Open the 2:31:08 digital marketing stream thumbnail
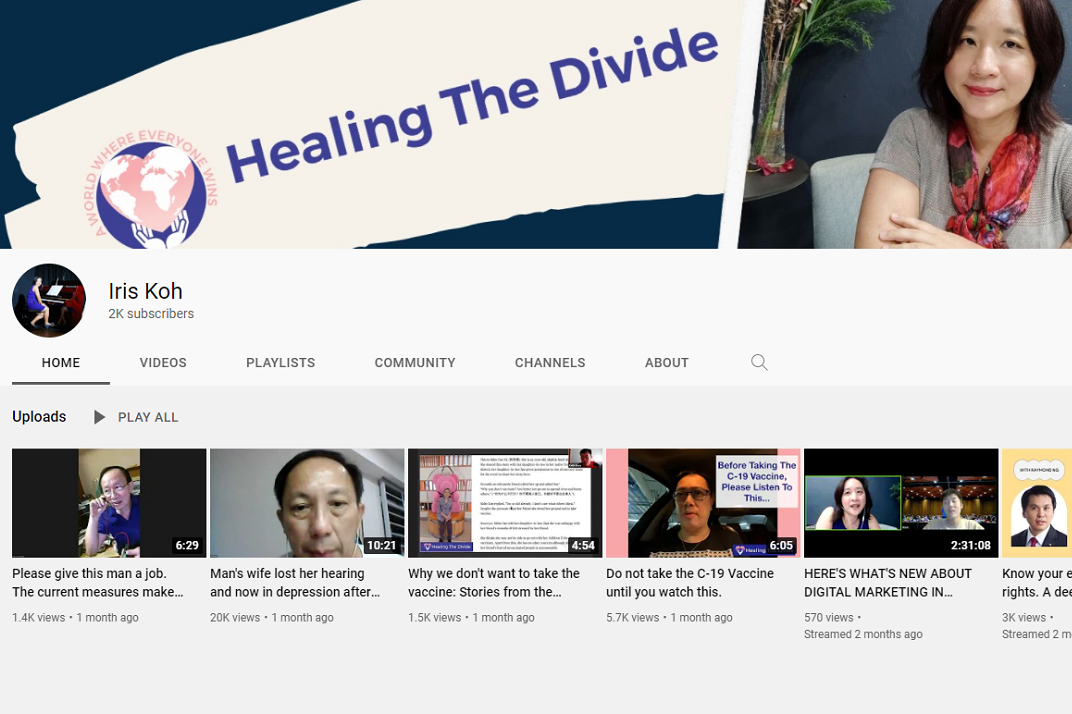This screenshot has width=1072, height=714. [x=901, y=502]
